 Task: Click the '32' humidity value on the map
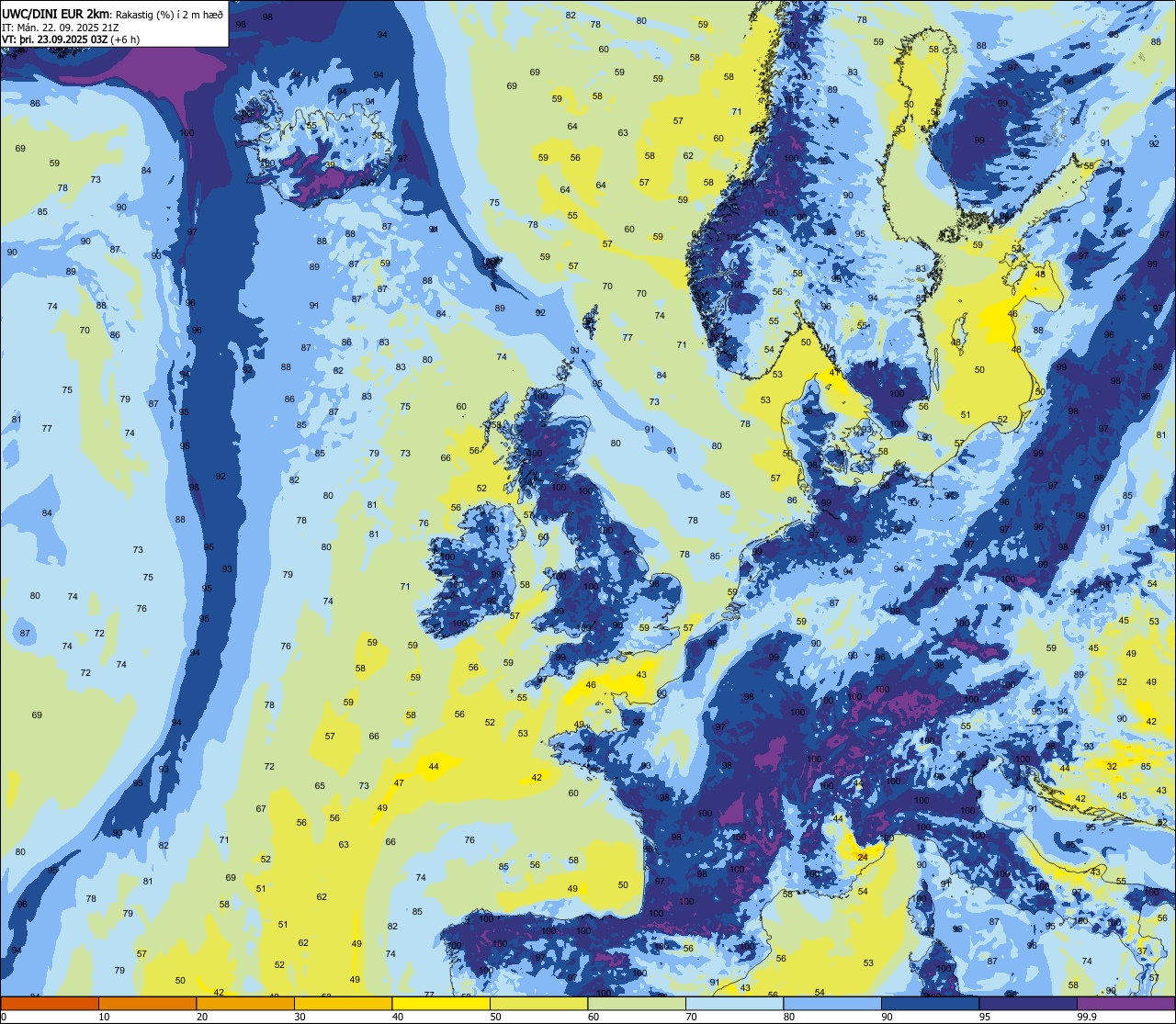click(x=1112, y=766)
